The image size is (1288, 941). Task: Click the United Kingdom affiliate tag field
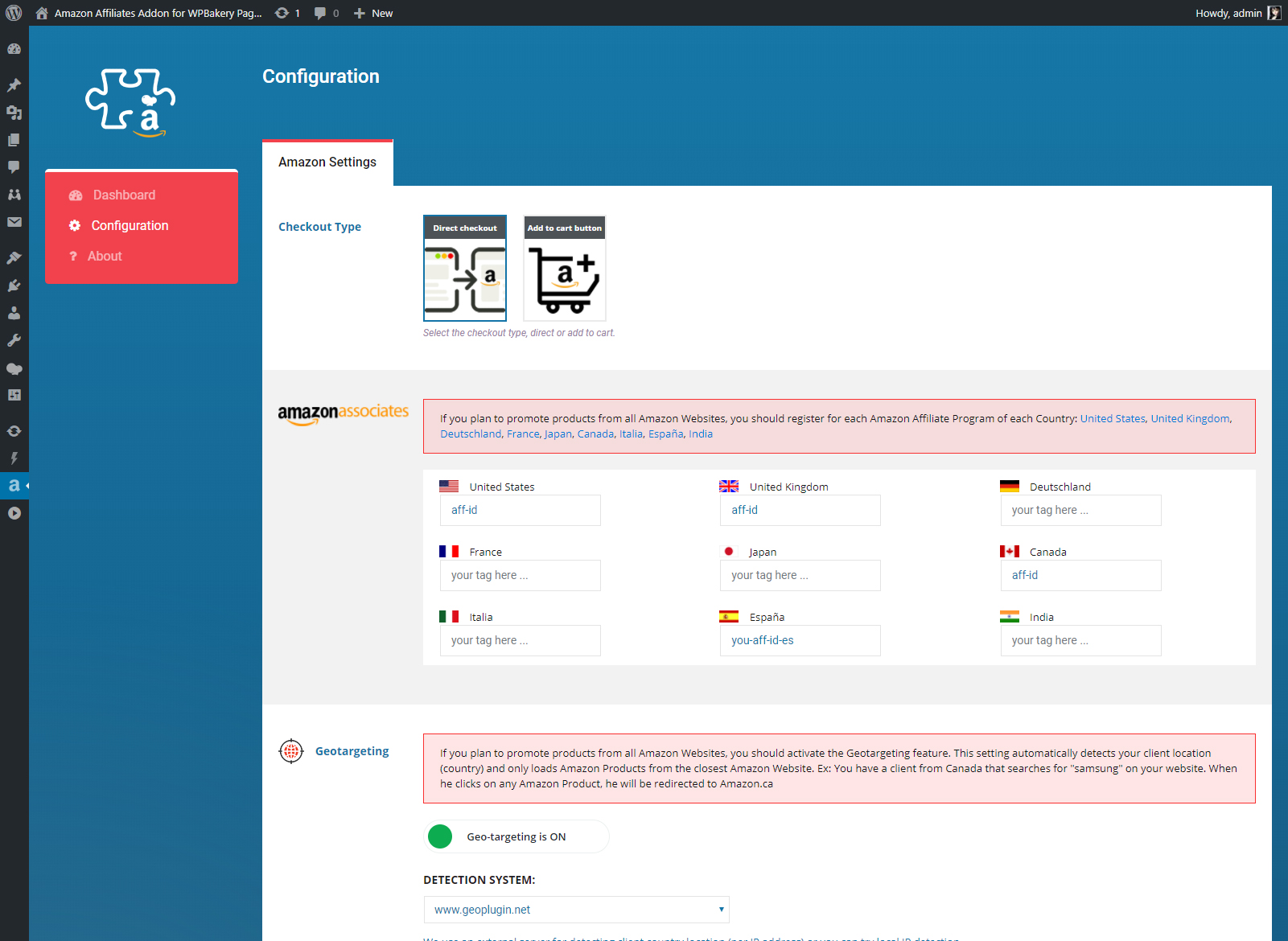pos(800,510)
